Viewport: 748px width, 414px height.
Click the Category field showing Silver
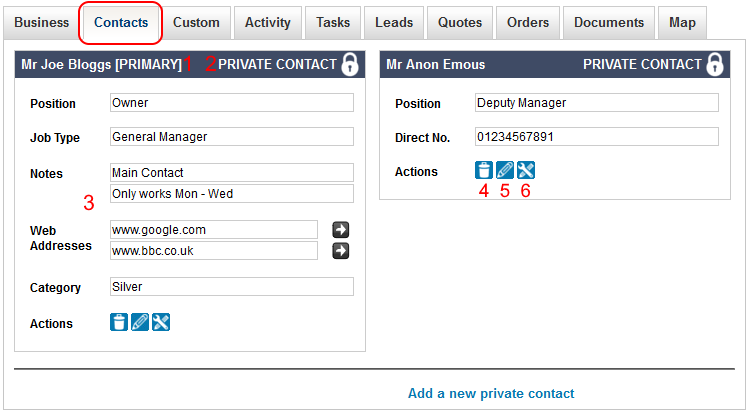pyautogui.click(x=231, y=287)
